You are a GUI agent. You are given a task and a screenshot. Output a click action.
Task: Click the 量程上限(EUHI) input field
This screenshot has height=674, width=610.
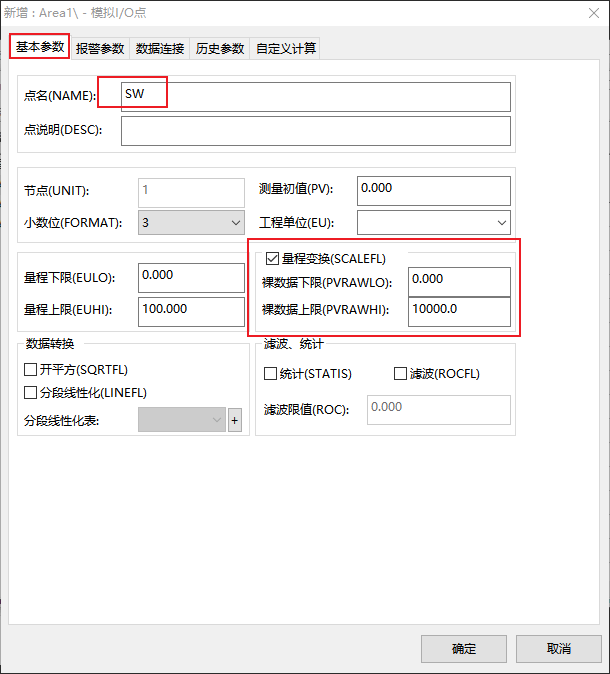(x=191, y=312)
